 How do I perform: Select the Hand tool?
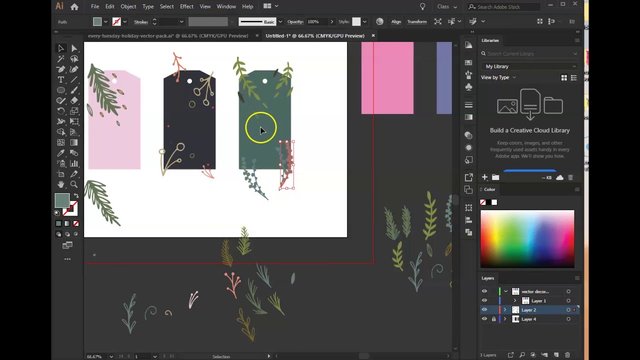pyautogui.click(x=61, y=184)
